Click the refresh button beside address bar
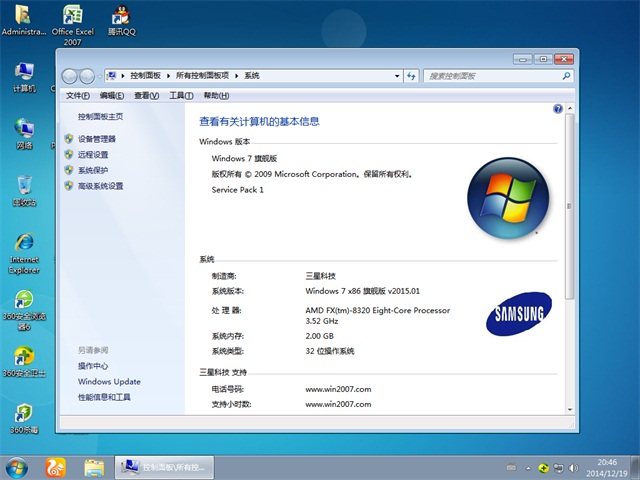 411,76
